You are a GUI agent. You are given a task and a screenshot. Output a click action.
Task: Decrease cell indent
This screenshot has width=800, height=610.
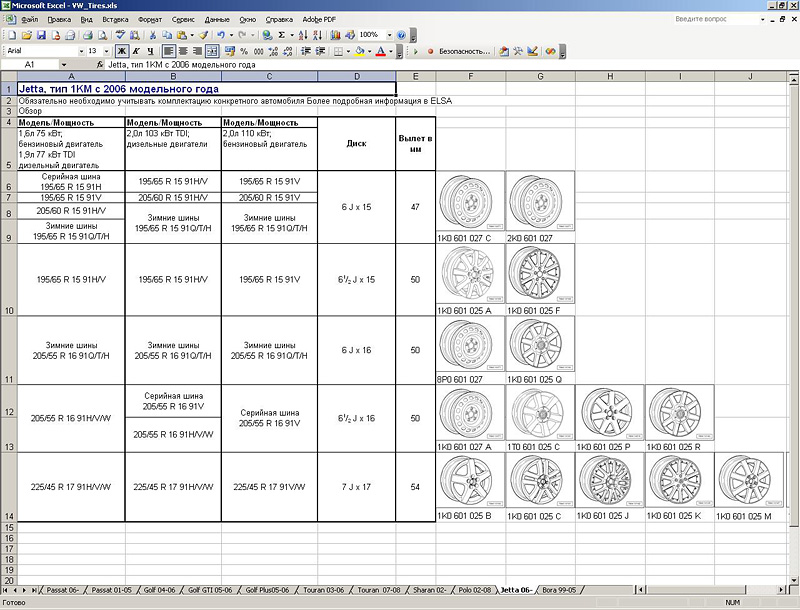[x=306, y=51]
